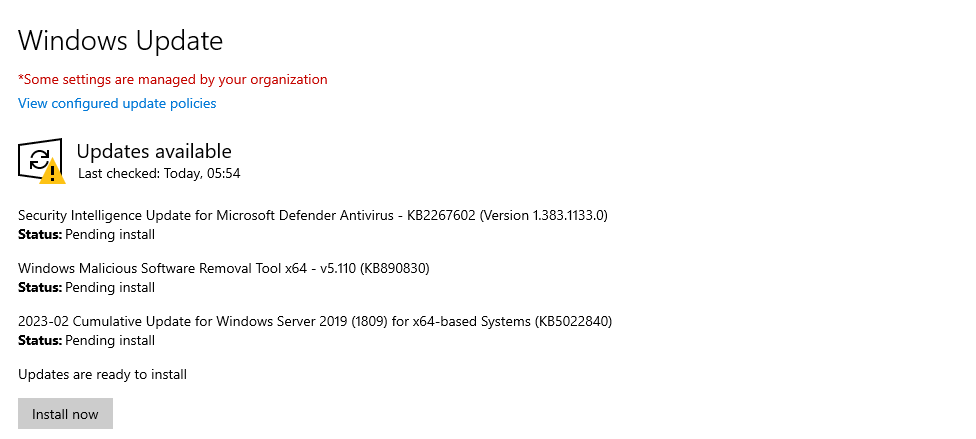
Task: Click the update sync arrows status icon
Action: coord(38,157)
